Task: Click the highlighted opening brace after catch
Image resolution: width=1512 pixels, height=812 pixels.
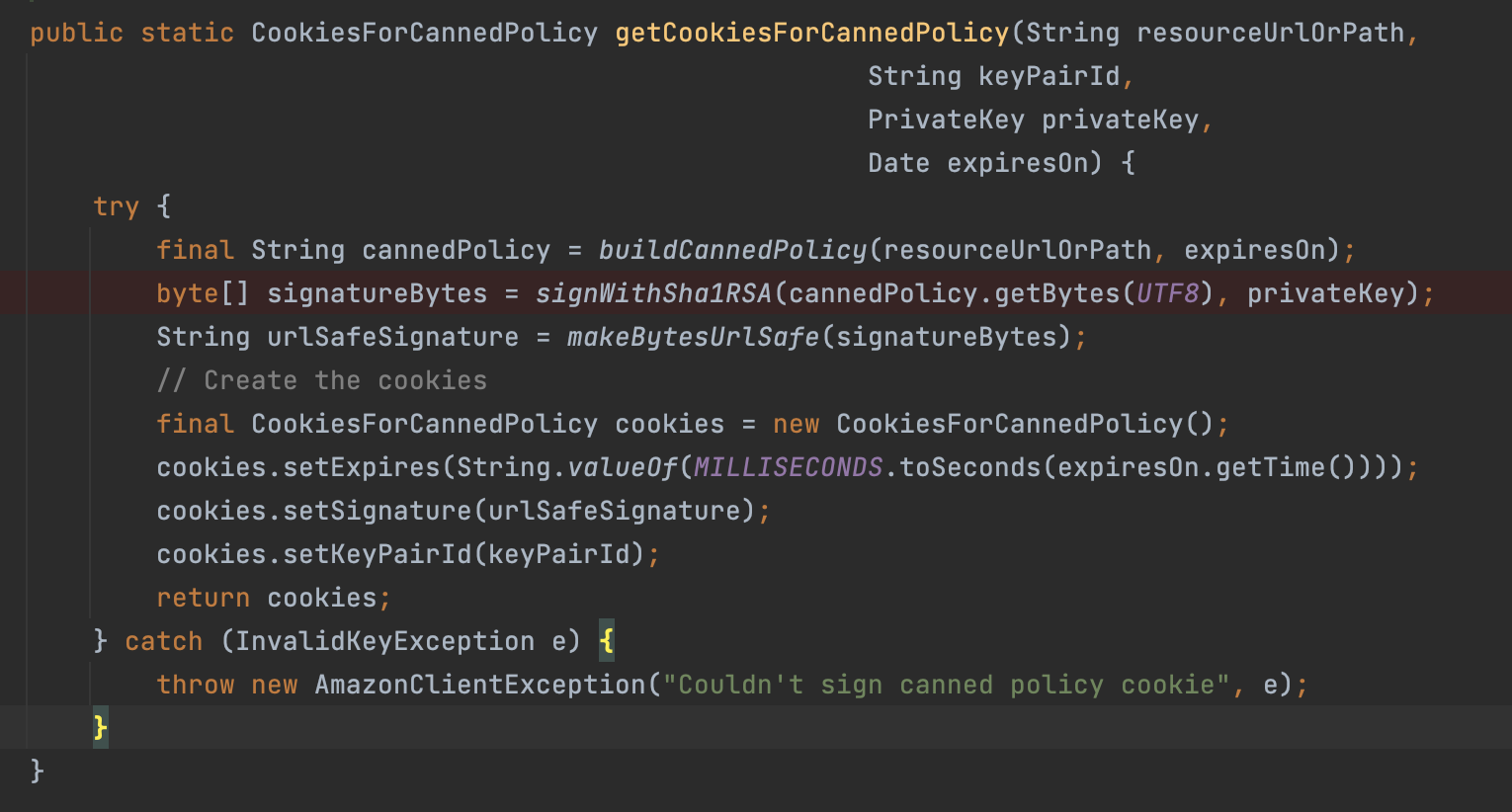Action: 607,641
